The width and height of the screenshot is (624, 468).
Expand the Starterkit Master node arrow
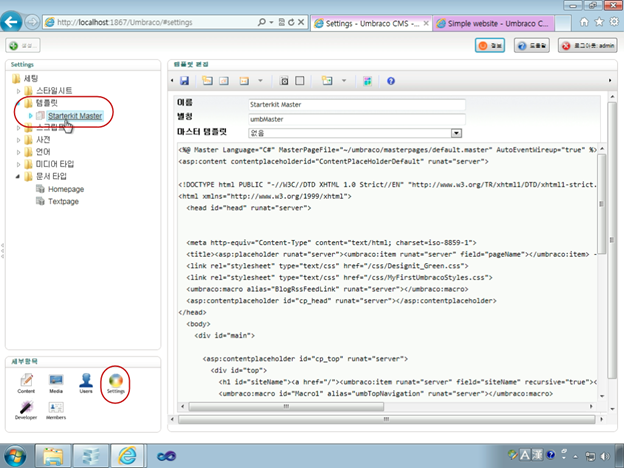(x=30, y=116)
